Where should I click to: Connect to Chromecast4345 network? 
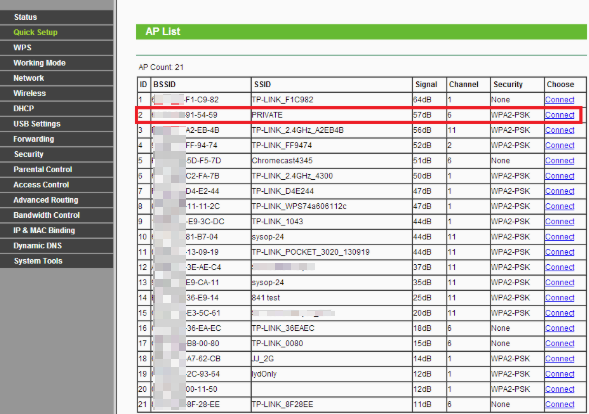click(x=560, y=160)
